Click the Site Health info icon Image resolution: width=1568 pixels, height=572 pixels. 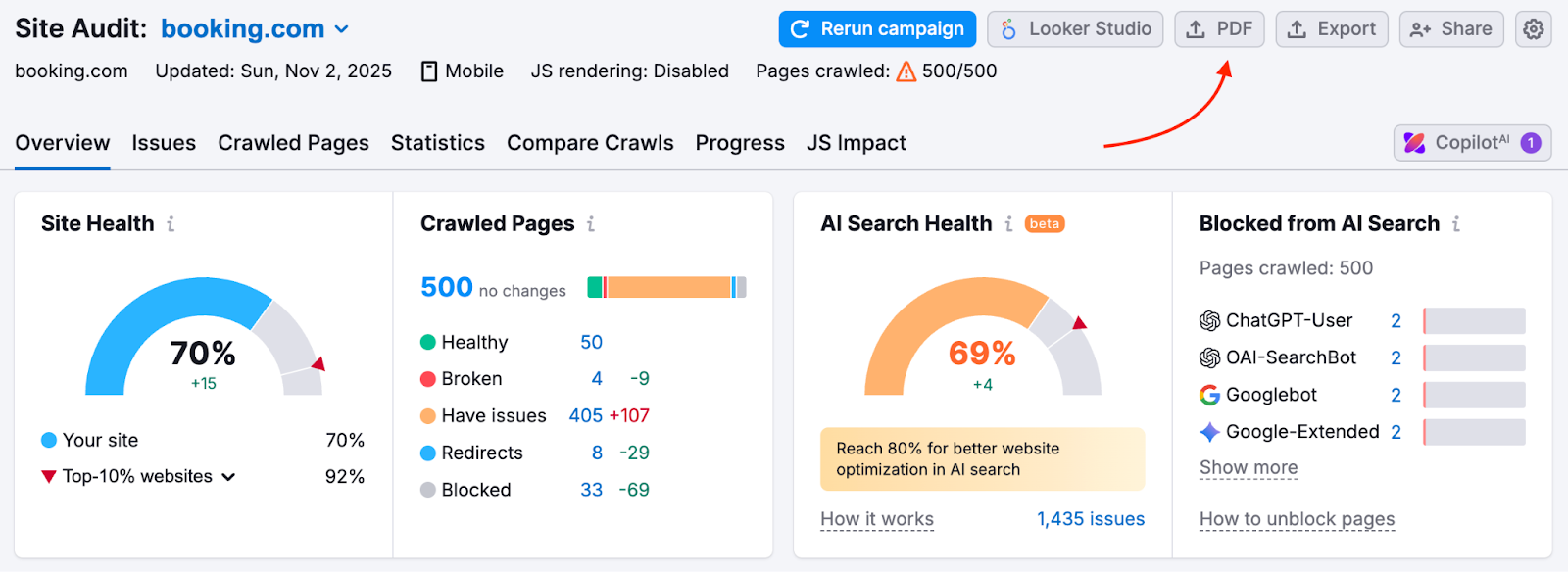click(171, 224)
